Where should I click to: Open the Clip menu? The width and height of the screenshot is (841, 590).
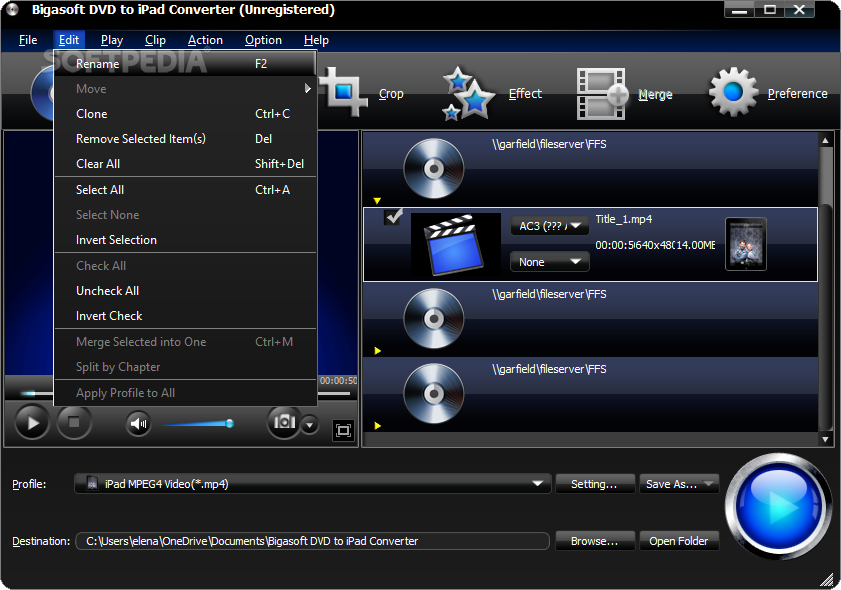156,40
